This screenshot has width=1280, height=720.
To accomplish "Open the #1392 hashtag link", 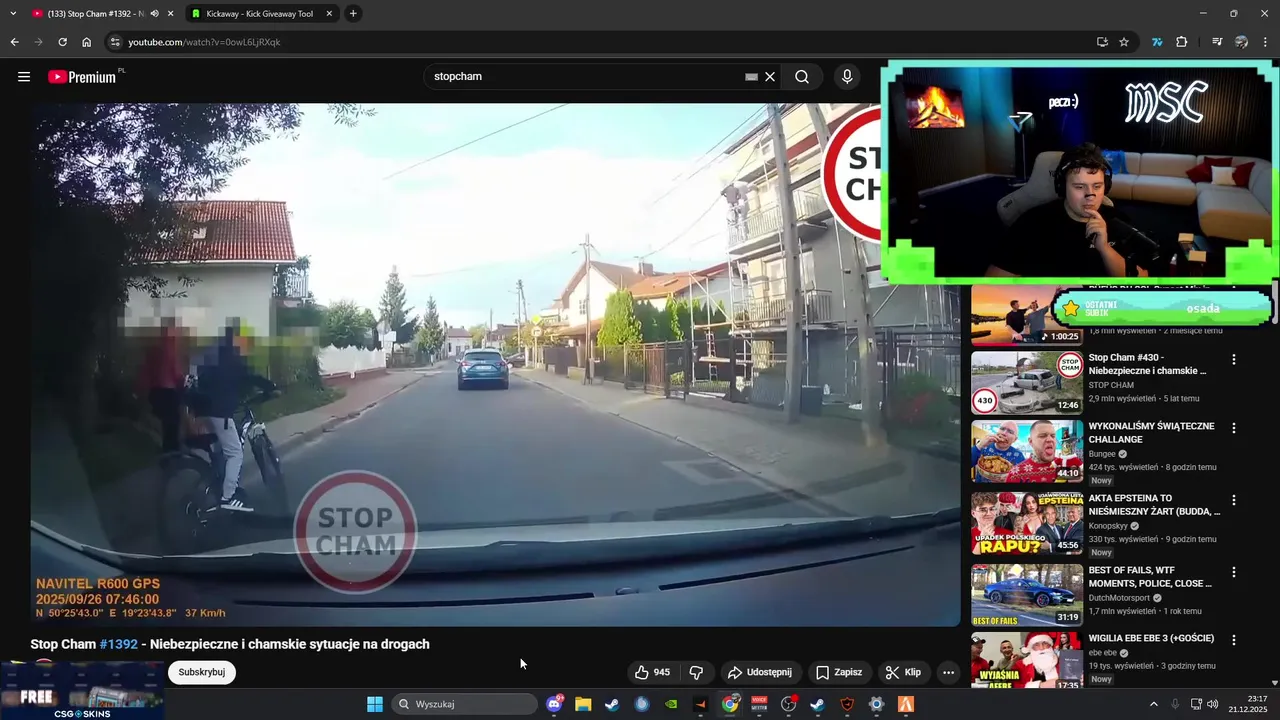I will pyautogui.click(x=119, y=645).
